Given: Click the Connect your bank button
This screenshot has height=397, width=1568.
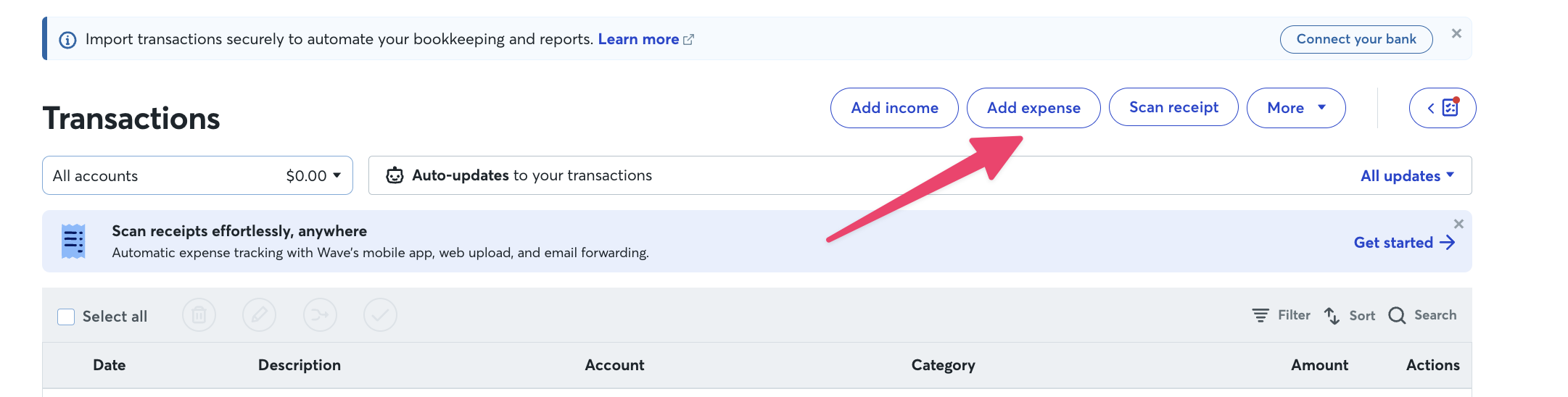Looking at the screenshot, I should pos(1356,39).
